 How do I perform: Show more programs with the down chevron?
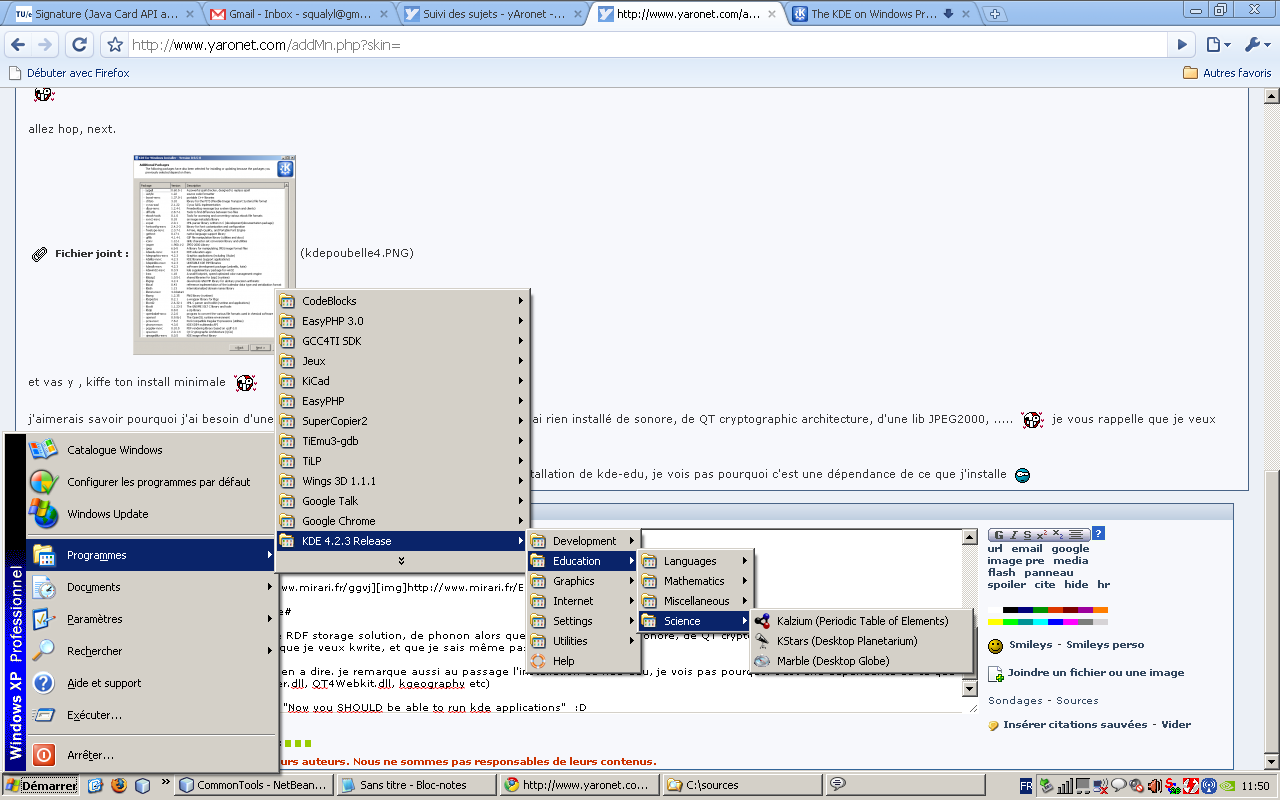pos(401,560)
